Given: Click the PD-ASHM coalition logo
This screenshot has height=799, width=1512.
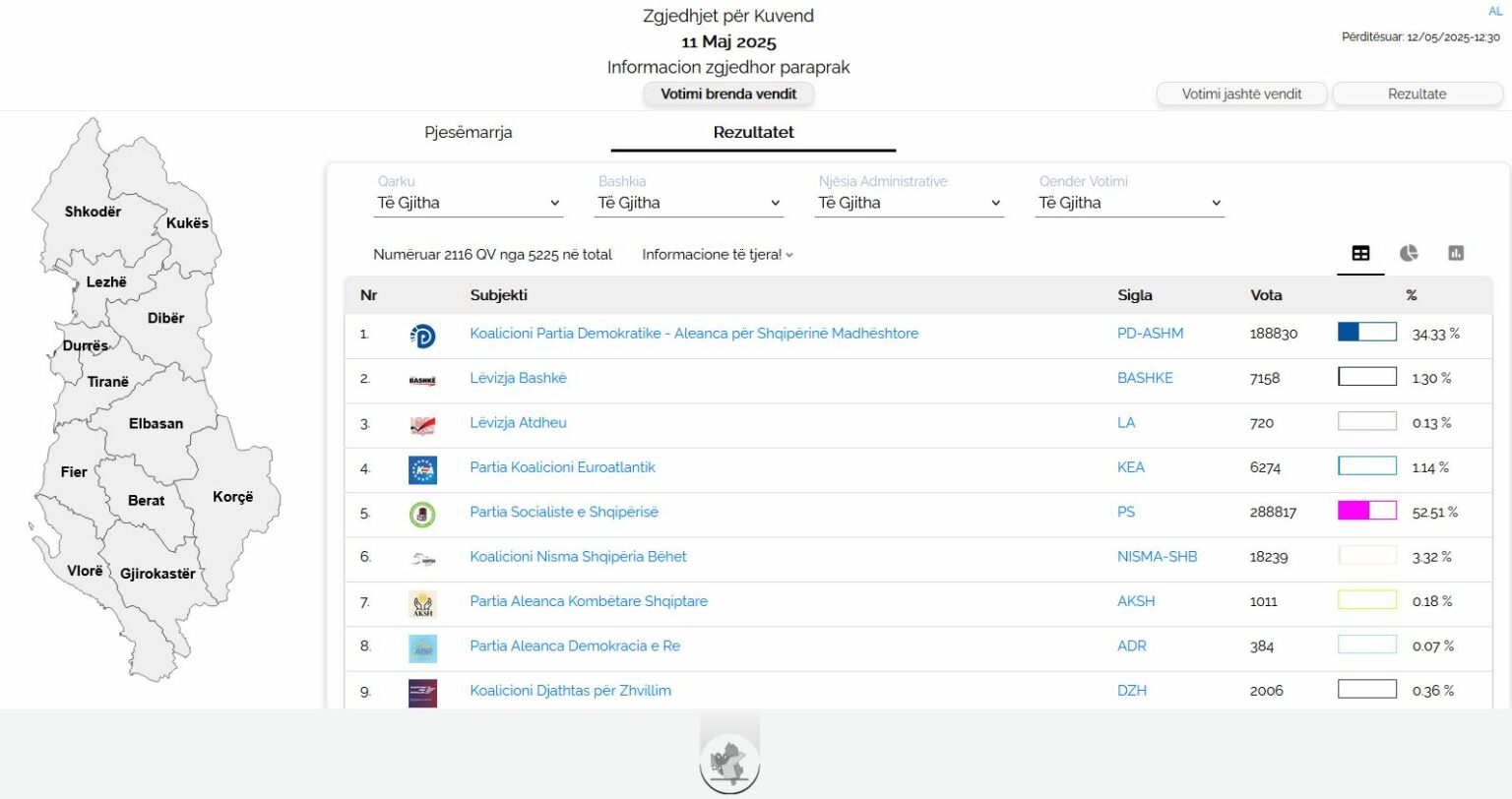Looking at the screenshot, I should (x=422, y=336).
